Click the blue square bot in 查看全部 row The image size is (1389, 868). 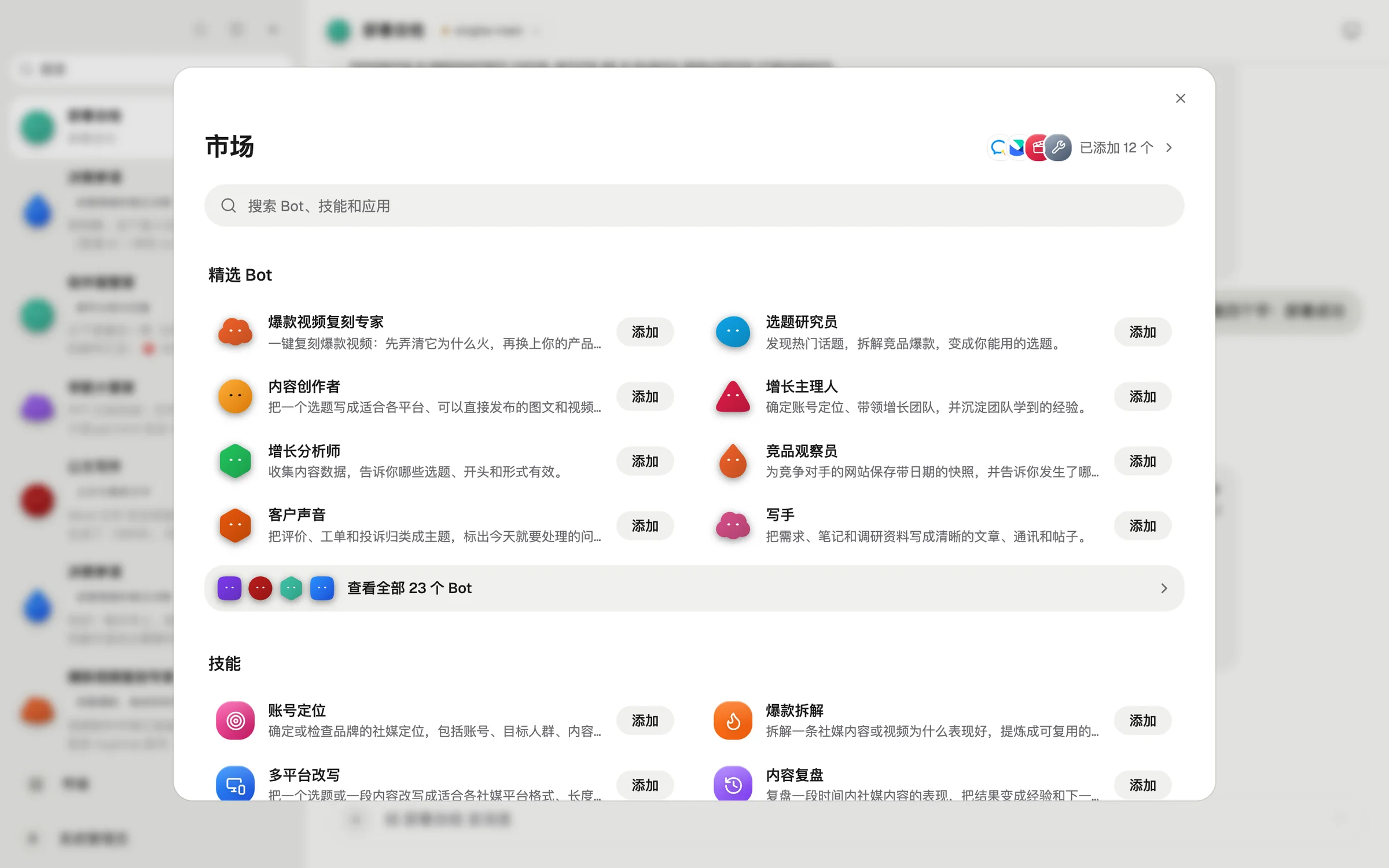coord(322,588)
